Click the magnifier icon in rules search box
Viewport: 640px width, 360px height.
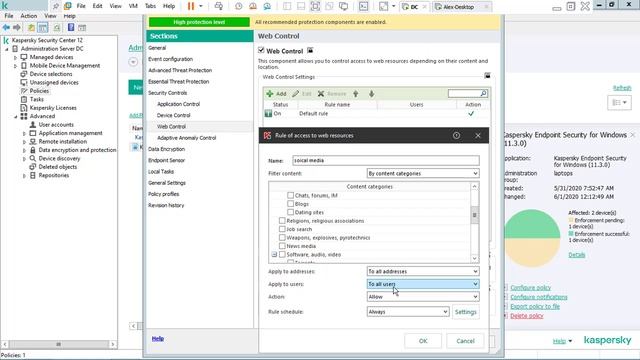pos(483,93)
